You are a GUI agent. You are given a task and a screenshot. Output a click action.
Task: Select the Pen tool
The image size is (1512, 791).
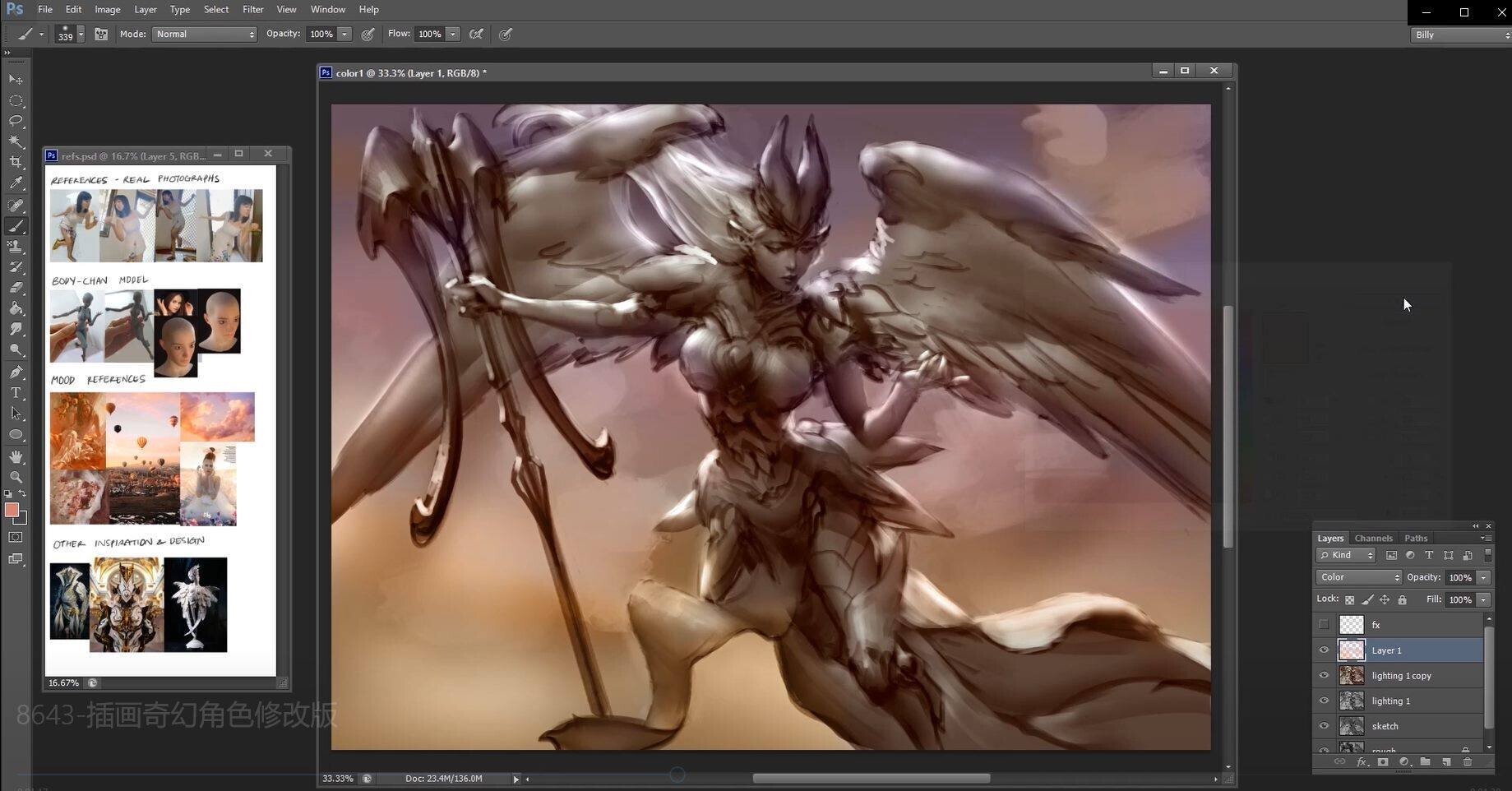[16, 372]
